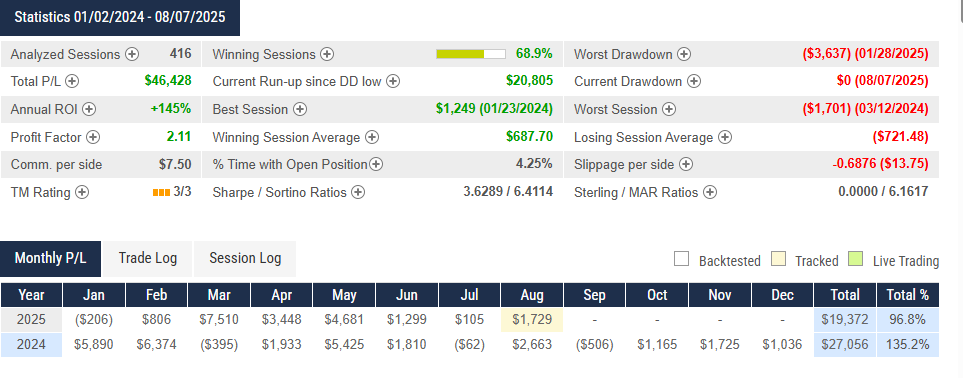Click the Winning Sessions progress bar
Screen dimensions: 963x378
471,54
